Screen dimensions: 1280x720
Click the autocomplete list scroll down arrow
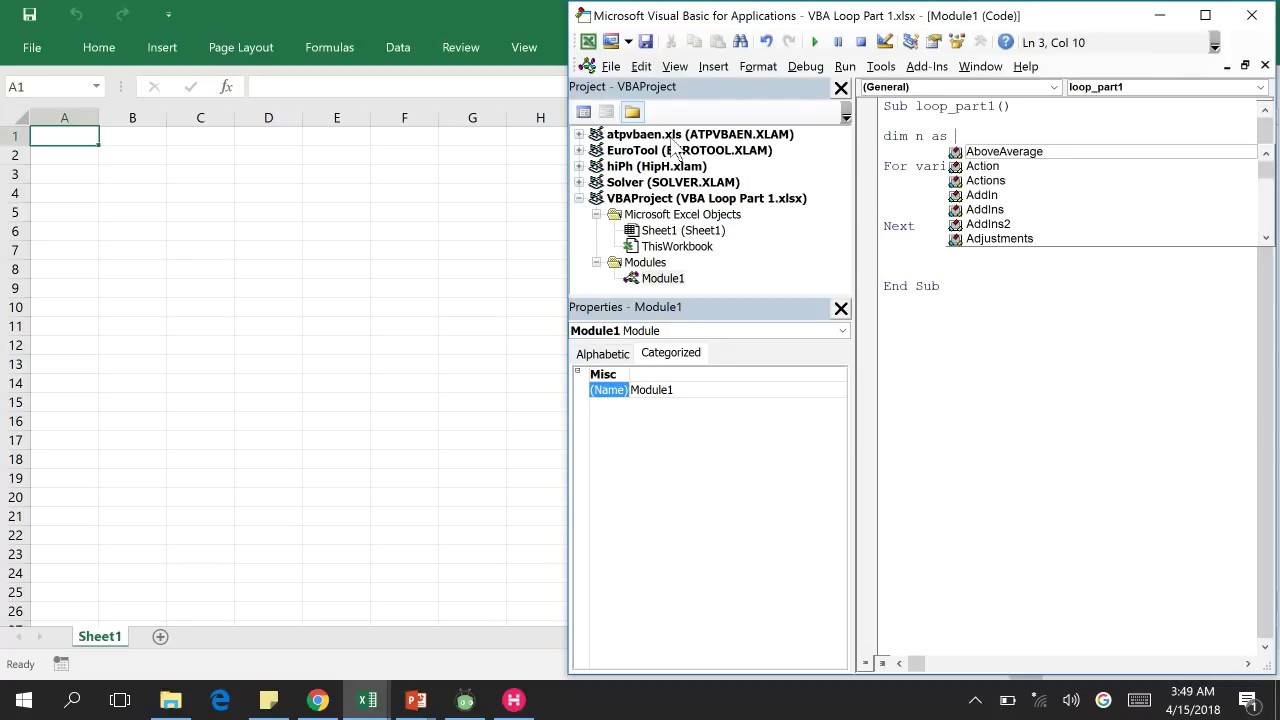pyautogui.click(x=1266, y=238)
